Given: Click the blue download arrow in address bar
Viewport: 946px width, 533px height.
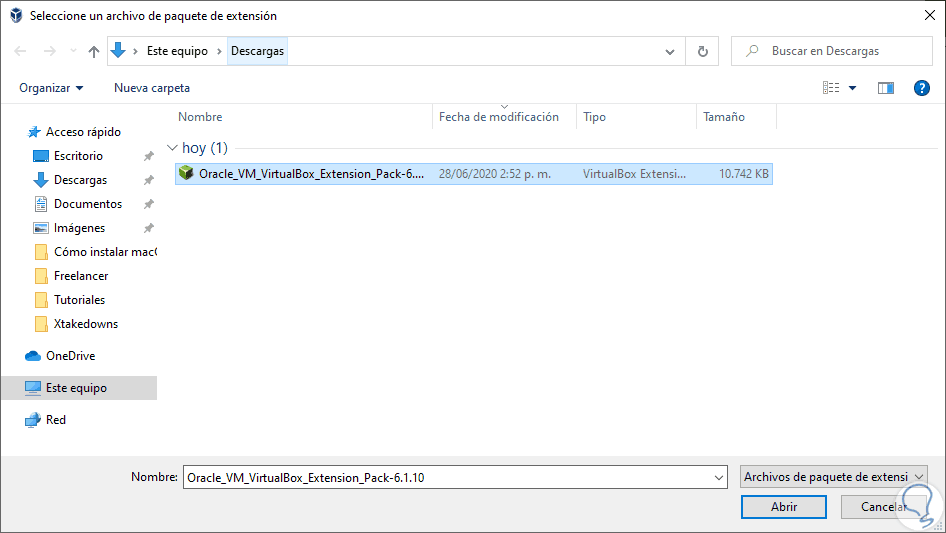Looking at the screenshot, I should pos(118,51).
